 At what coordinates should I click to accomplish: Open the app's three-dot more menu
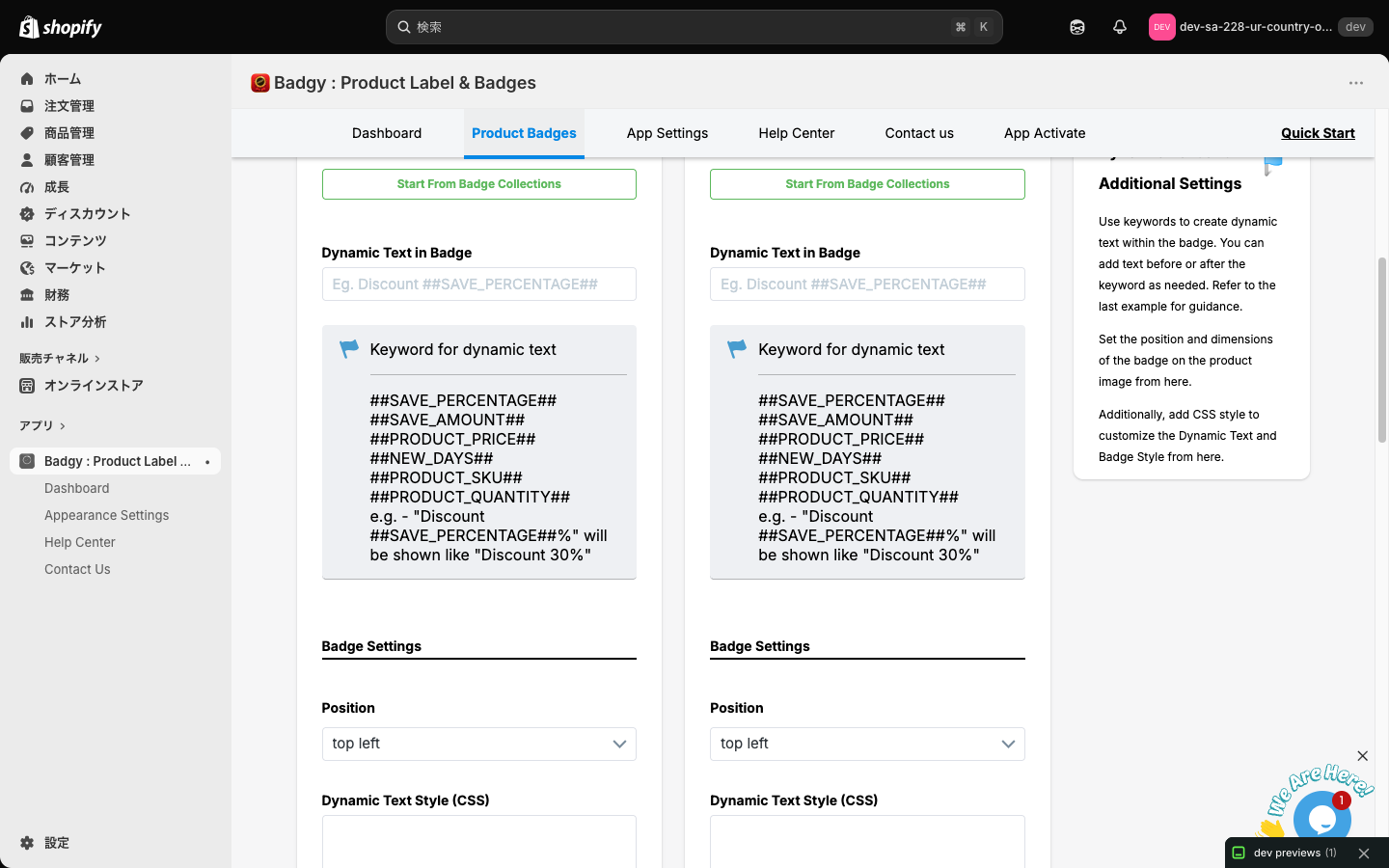(x=1356, y=83)
